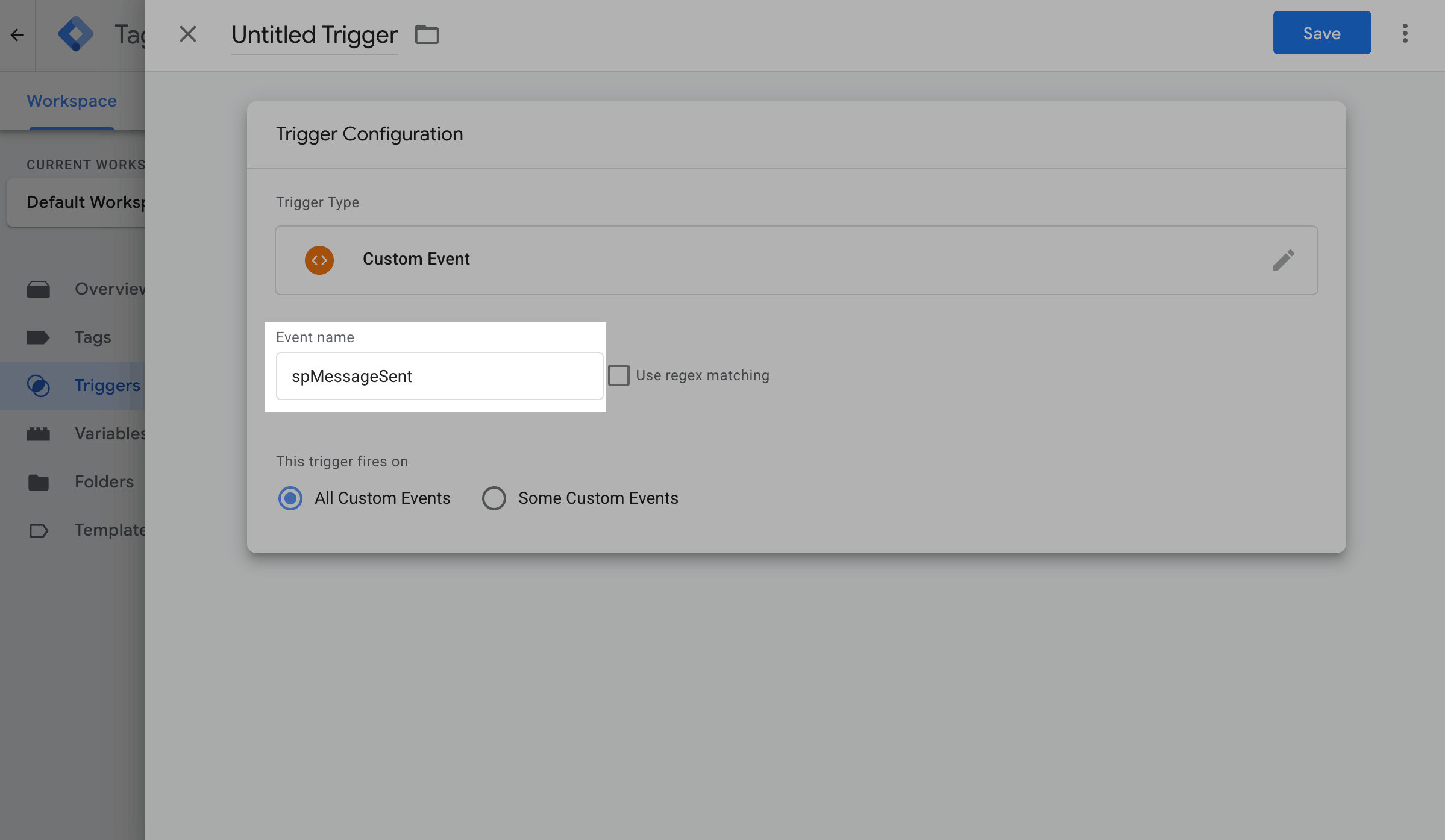Screen dimensions: 1445x840
Task: Click the Triggers icon in the sidebar
Action: 39,386
